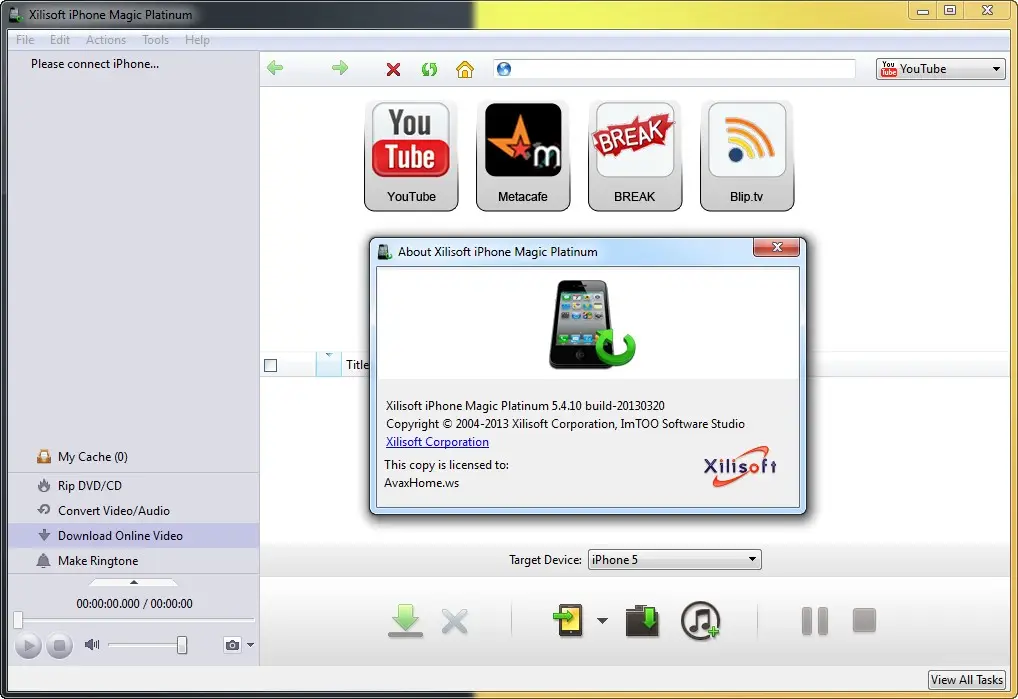Image resolution: width=1018 pixels, height=699 pixels.
Task: Open the Make Ringtone section
Action: [x=97, y=561]
